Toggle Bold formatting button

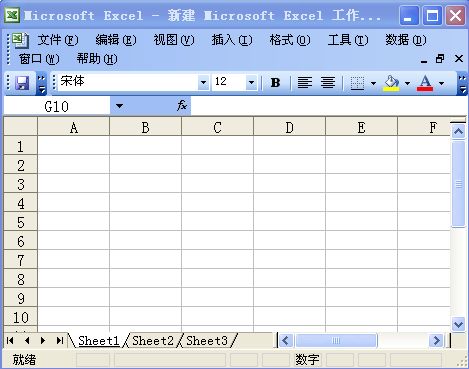tap(275, 82)
